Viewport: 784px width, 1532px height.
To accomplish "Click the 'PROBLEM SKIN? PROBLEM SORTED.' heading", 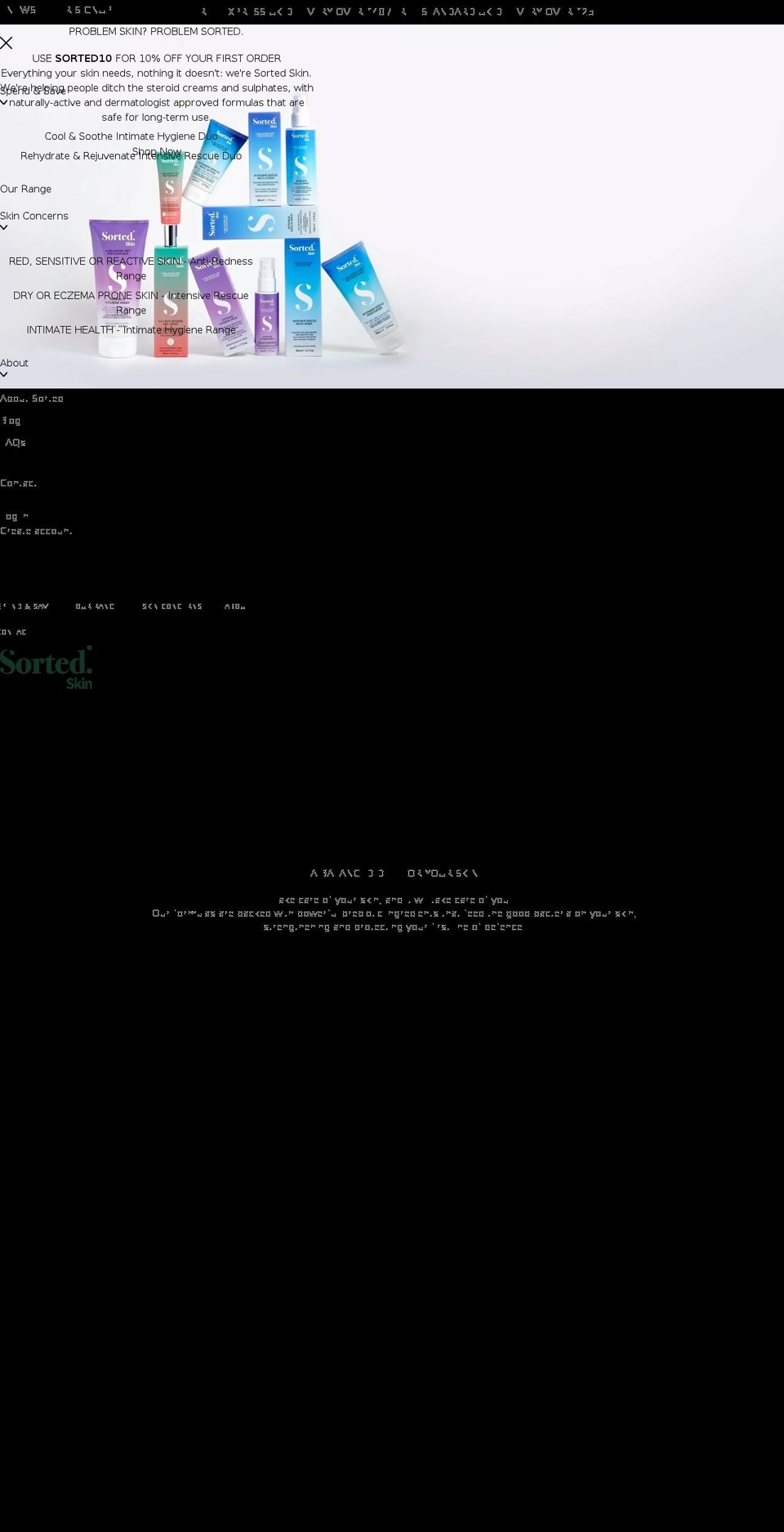I will coord(156,31).
